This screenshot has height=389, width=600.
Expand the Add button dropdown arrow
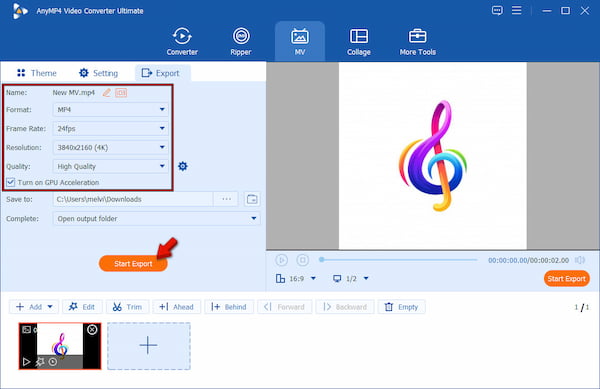[50, 307]
